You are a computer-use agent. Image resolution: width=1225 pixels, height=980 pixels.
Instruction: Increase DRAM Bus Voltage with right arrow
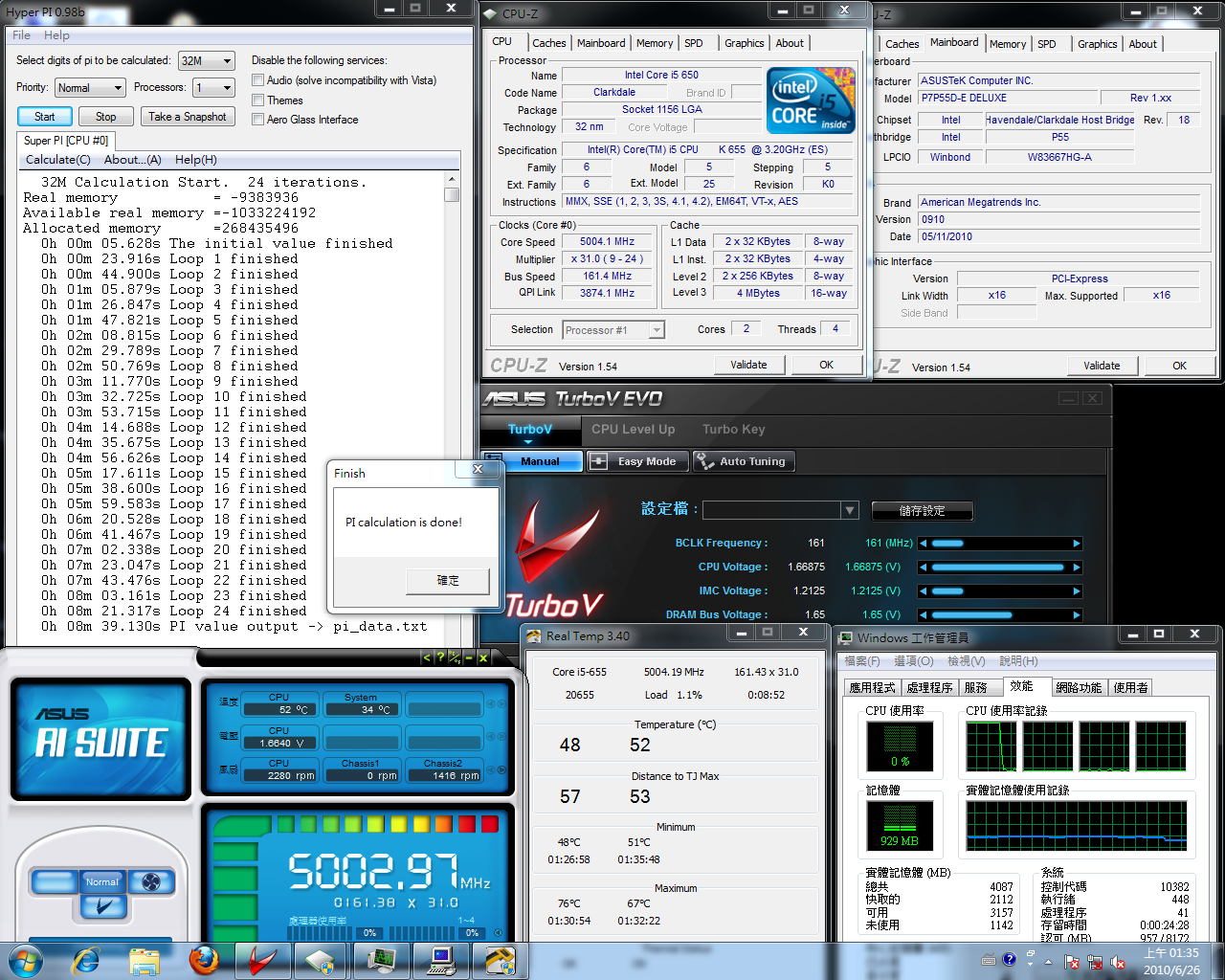tap(1077, 614)
